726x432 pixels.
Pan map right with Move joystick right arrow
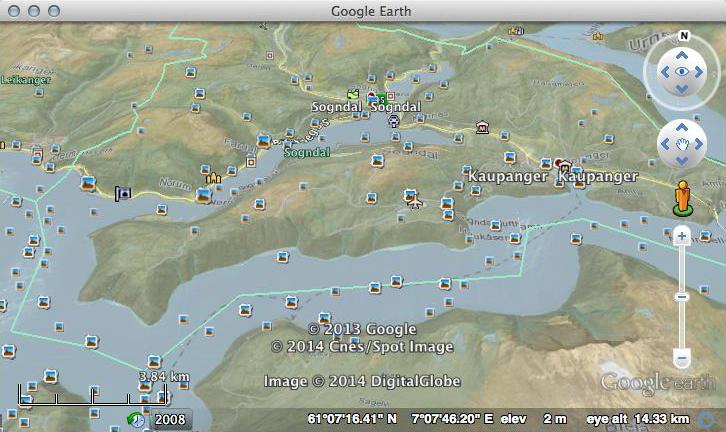click(x=698, y=144)
